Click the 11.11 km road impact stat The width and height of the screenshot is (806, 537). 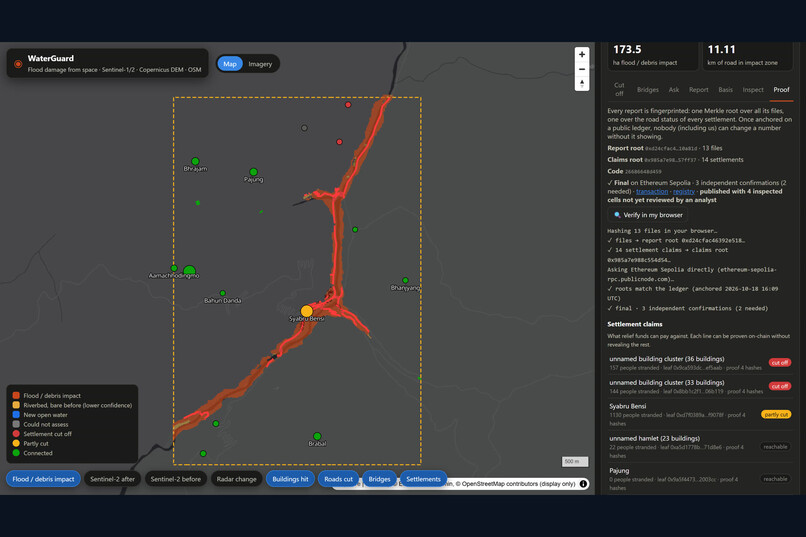coord(747,55)
